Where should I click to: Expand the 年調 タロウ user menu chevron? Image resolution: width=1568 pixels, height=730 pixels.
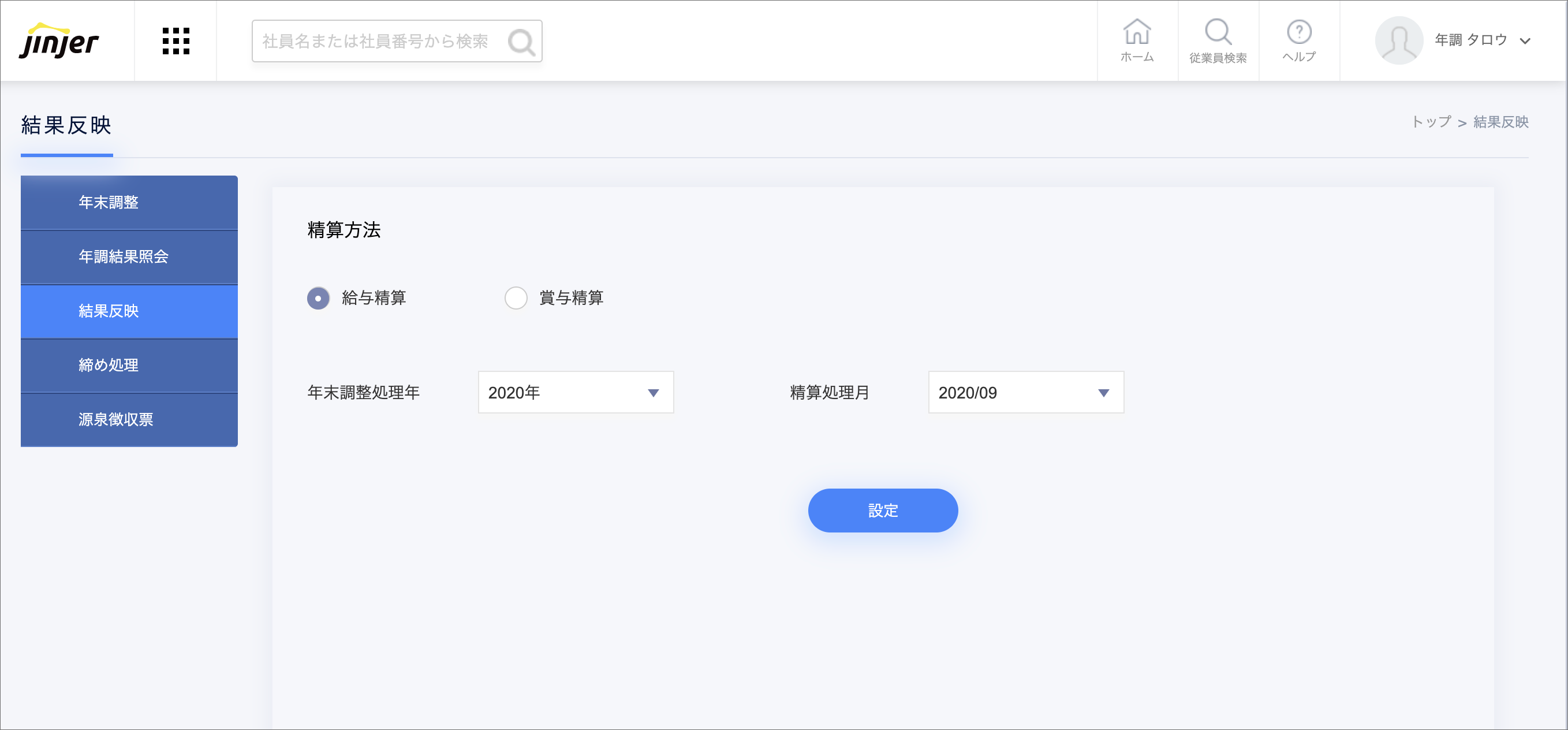[x=1524, y=42]
